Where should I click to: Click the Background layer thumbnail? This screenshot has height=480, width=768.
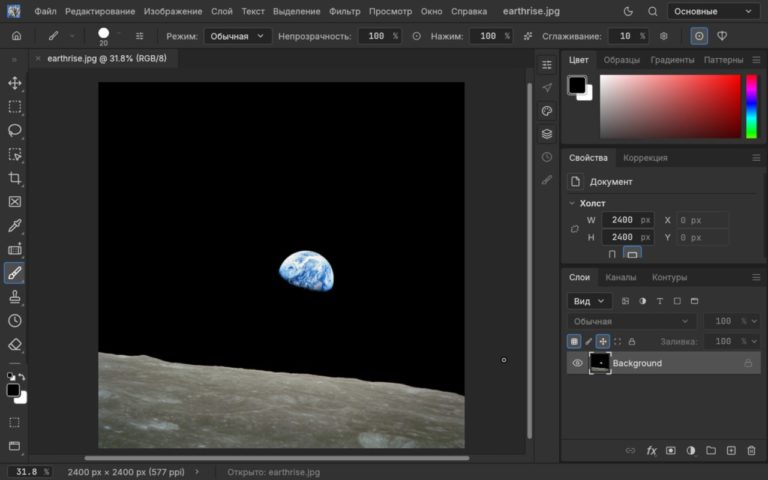point(600,363)
